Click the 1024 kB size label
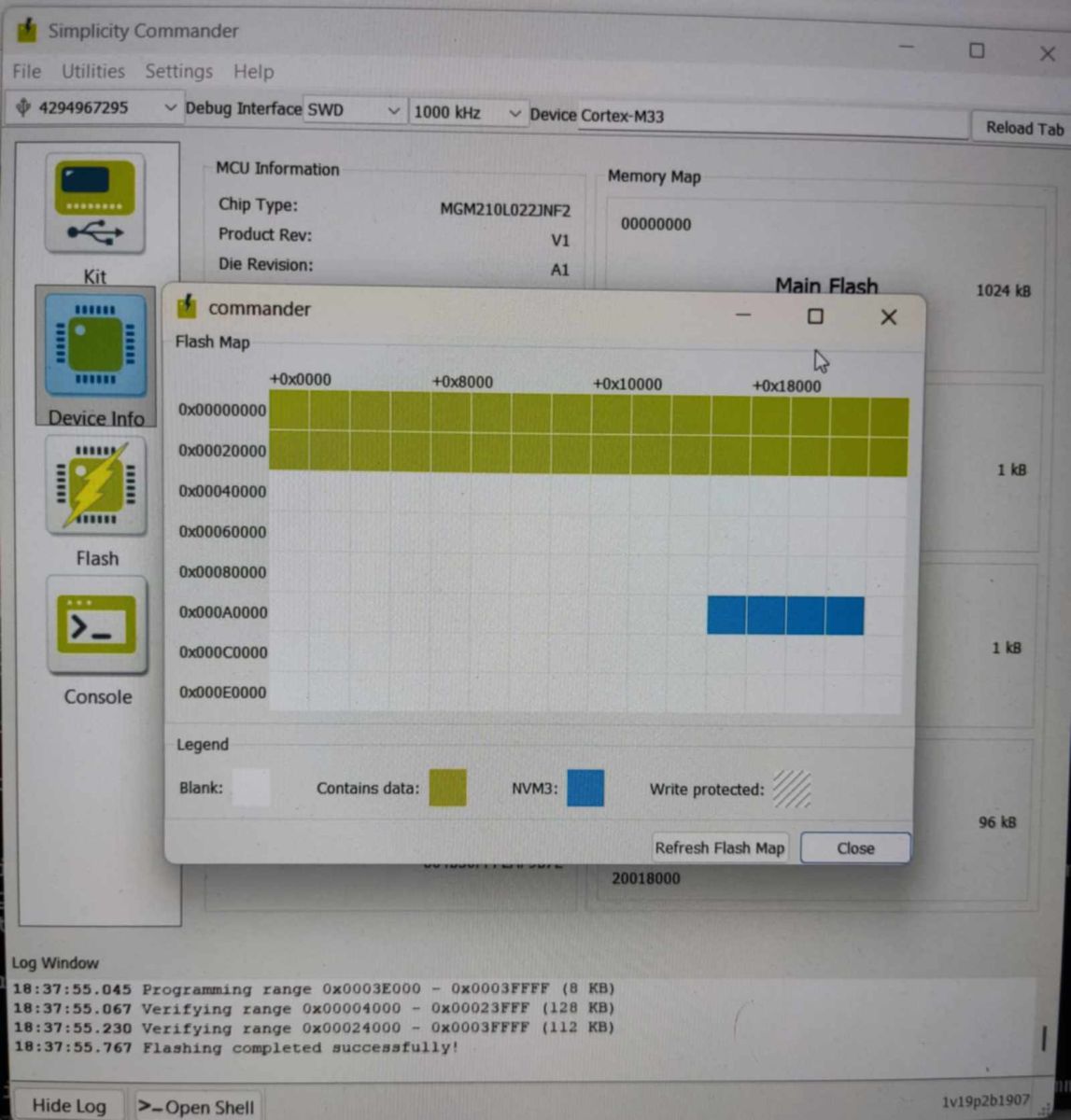The width and height of the screenshot is (1071, 1120). pyautogui.click(x=1003, y=290)
